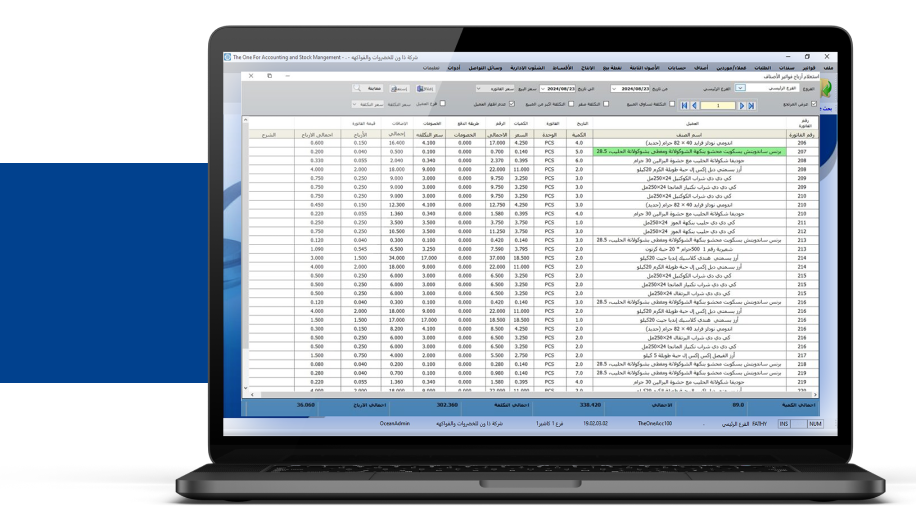Click the 89.0 total quantity value

click(738, 404)
